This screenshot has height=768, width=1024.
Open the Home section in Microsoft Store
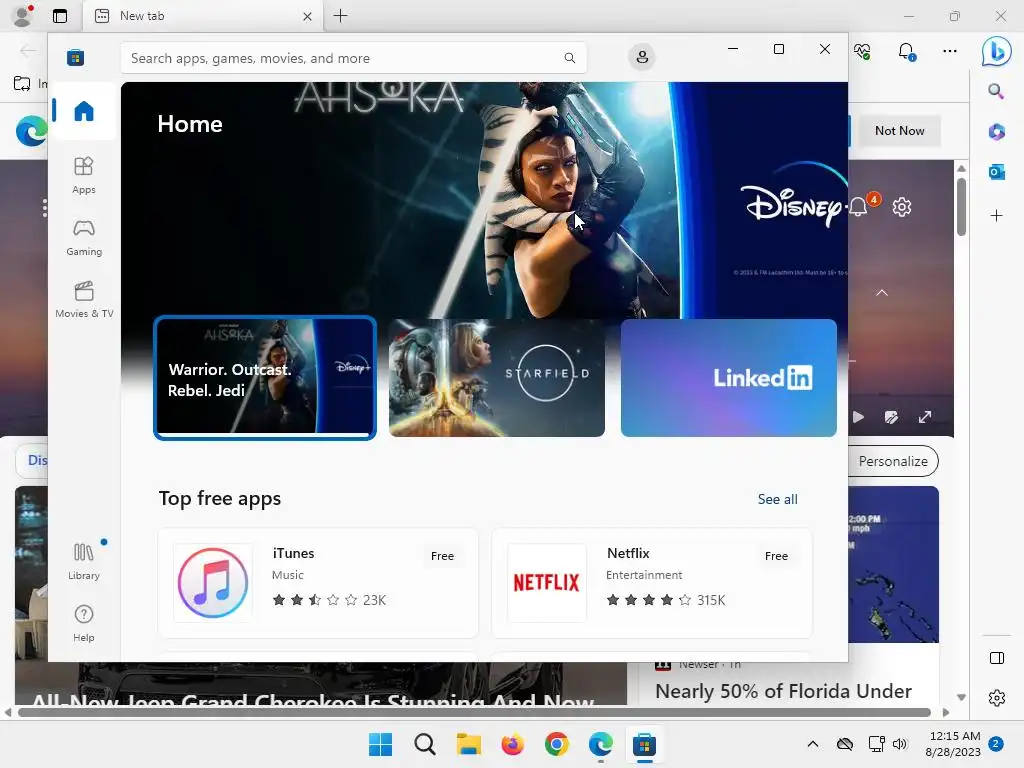click(84, 111)
